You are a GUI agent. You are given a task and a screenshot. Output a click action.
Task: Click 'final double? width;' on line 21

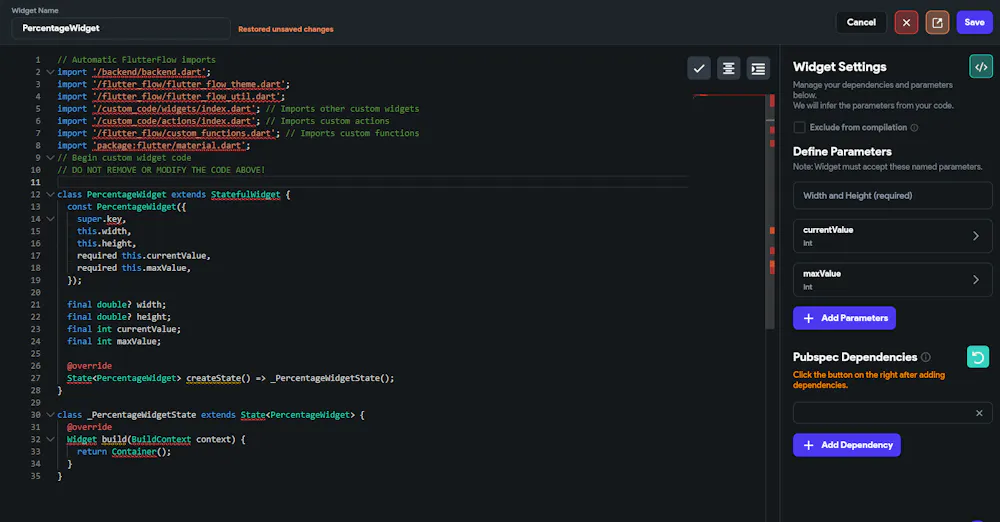click(x=117, y=305)
